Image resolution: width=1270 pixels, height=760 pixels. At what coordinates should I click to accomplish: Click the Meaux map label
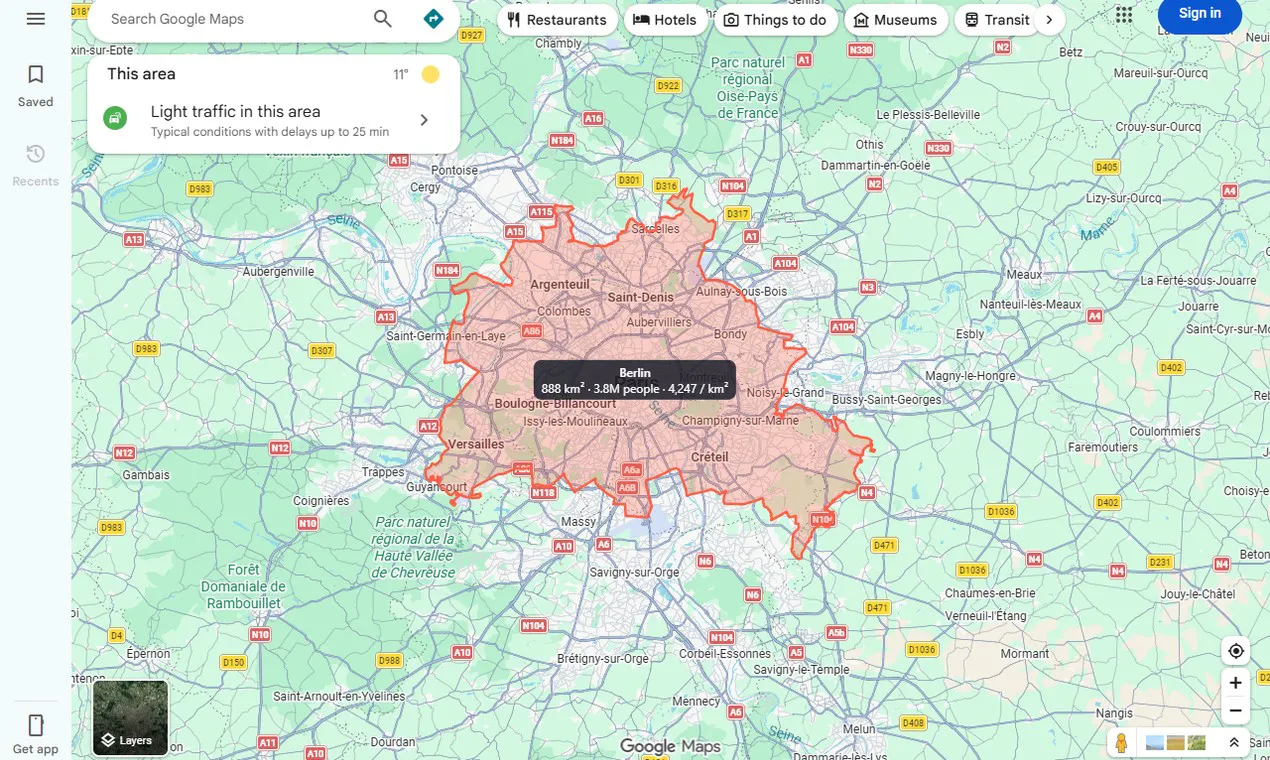[x=1025, y=274]
